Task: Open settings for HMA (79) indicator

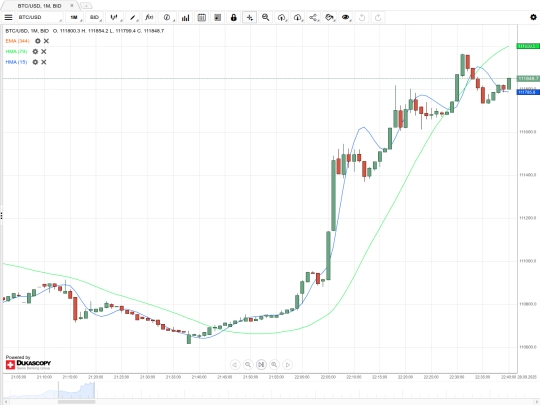Action: [x=35, y=52]
